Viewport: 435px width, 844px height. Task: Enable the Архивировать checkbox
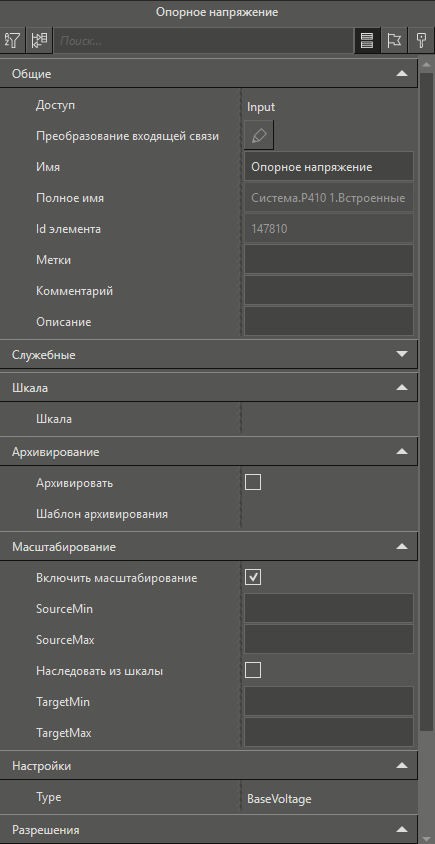point(253,482)
